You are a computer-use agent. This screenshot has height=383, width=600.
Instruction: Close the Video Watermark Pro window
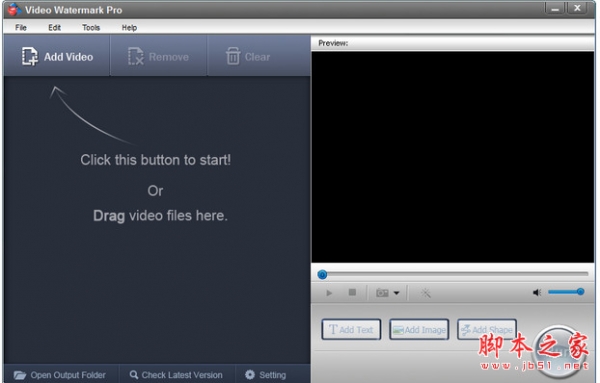[577, 8]
